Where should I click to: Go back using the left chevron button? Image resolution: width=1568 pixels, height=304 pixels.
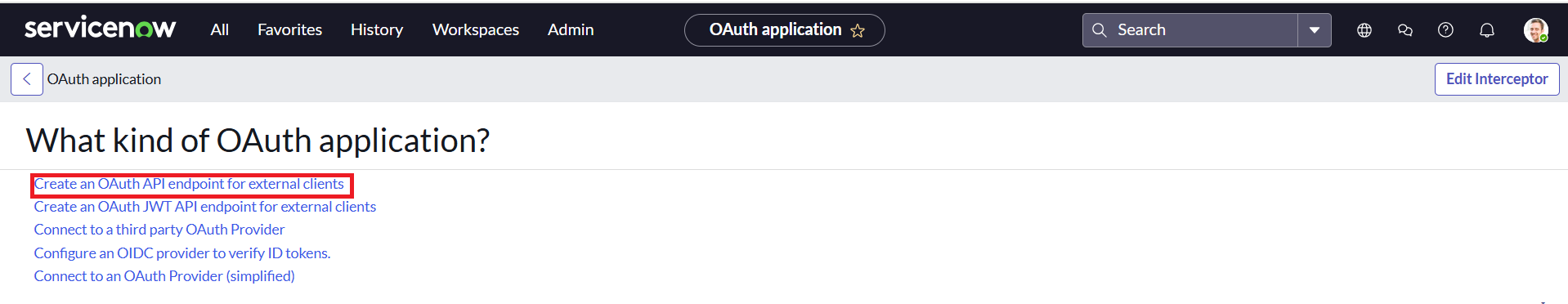(x=27, y=79)
